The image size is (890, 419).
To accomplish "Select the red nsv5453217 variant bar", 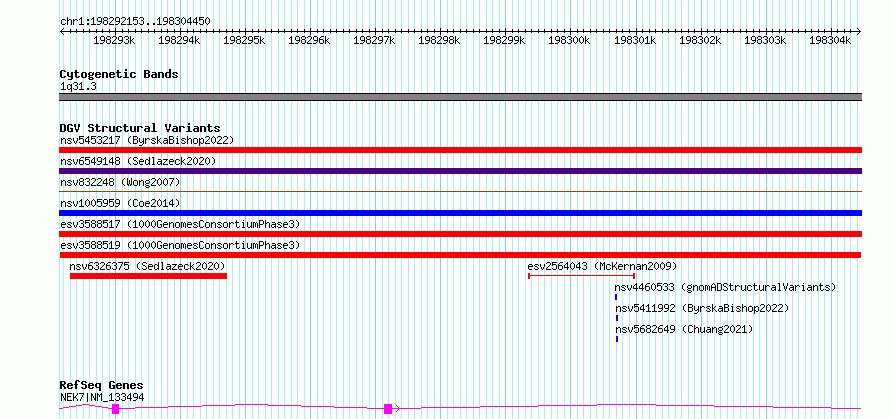I will tap(461, 150).
